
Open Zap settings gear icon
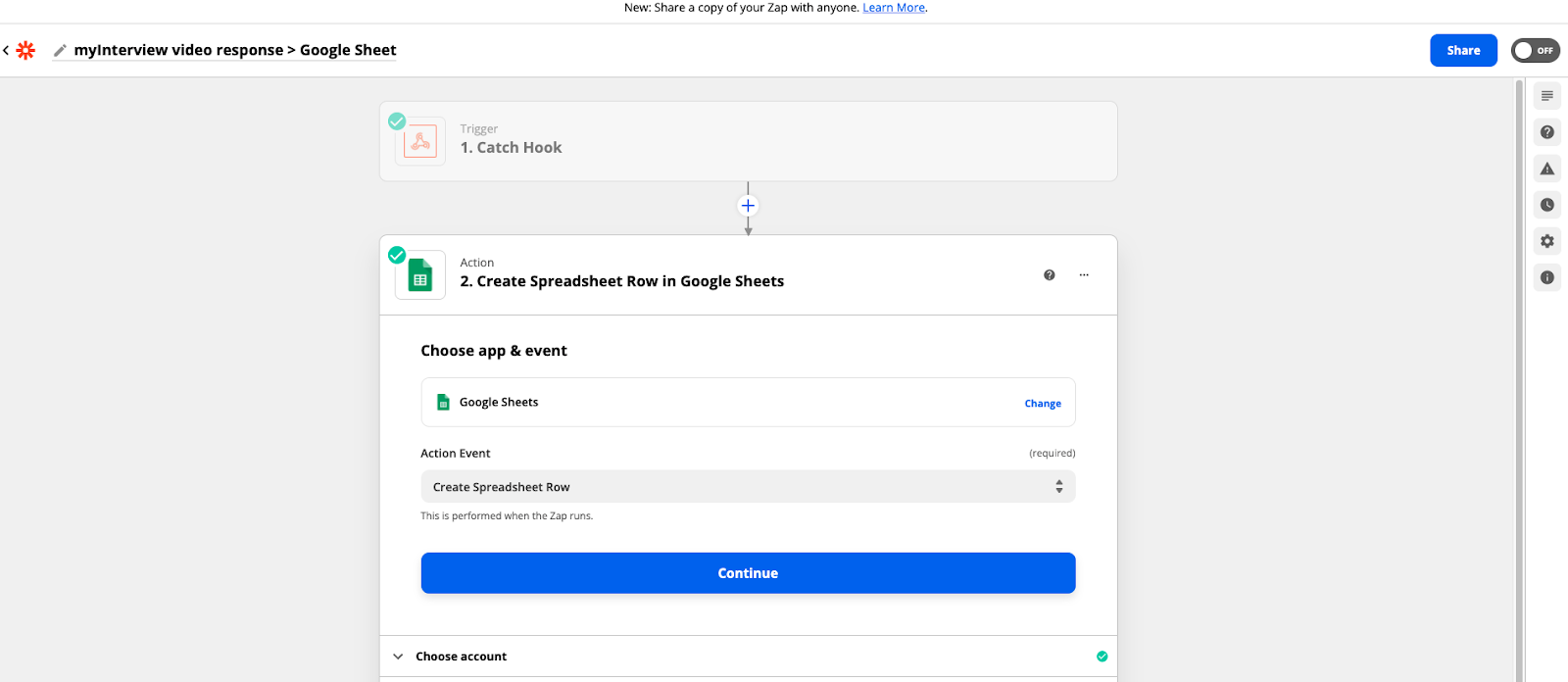point(1547,241)
